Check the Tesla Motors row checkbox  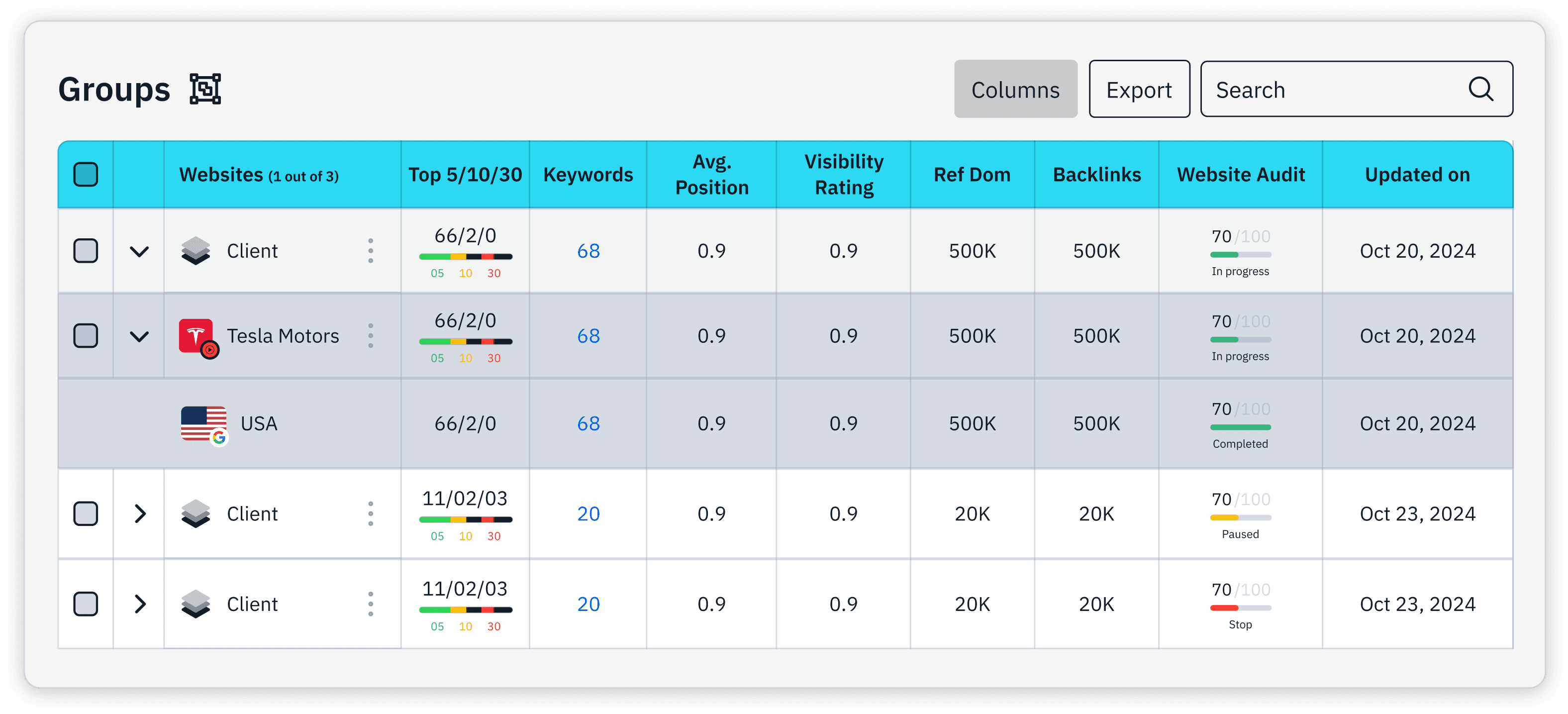85,335
